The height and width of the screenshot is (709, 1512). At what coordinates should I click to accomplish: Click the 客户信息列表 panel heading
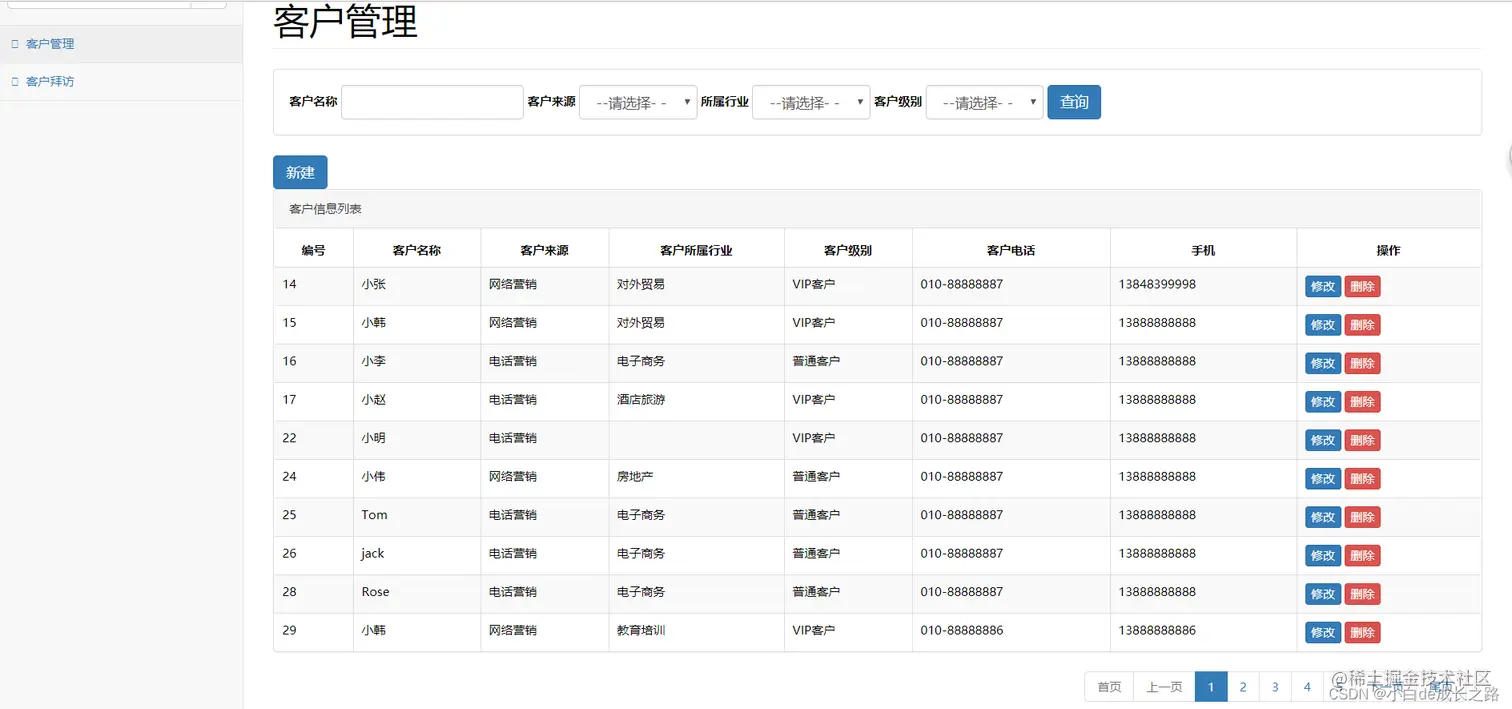tap(325, 209)
